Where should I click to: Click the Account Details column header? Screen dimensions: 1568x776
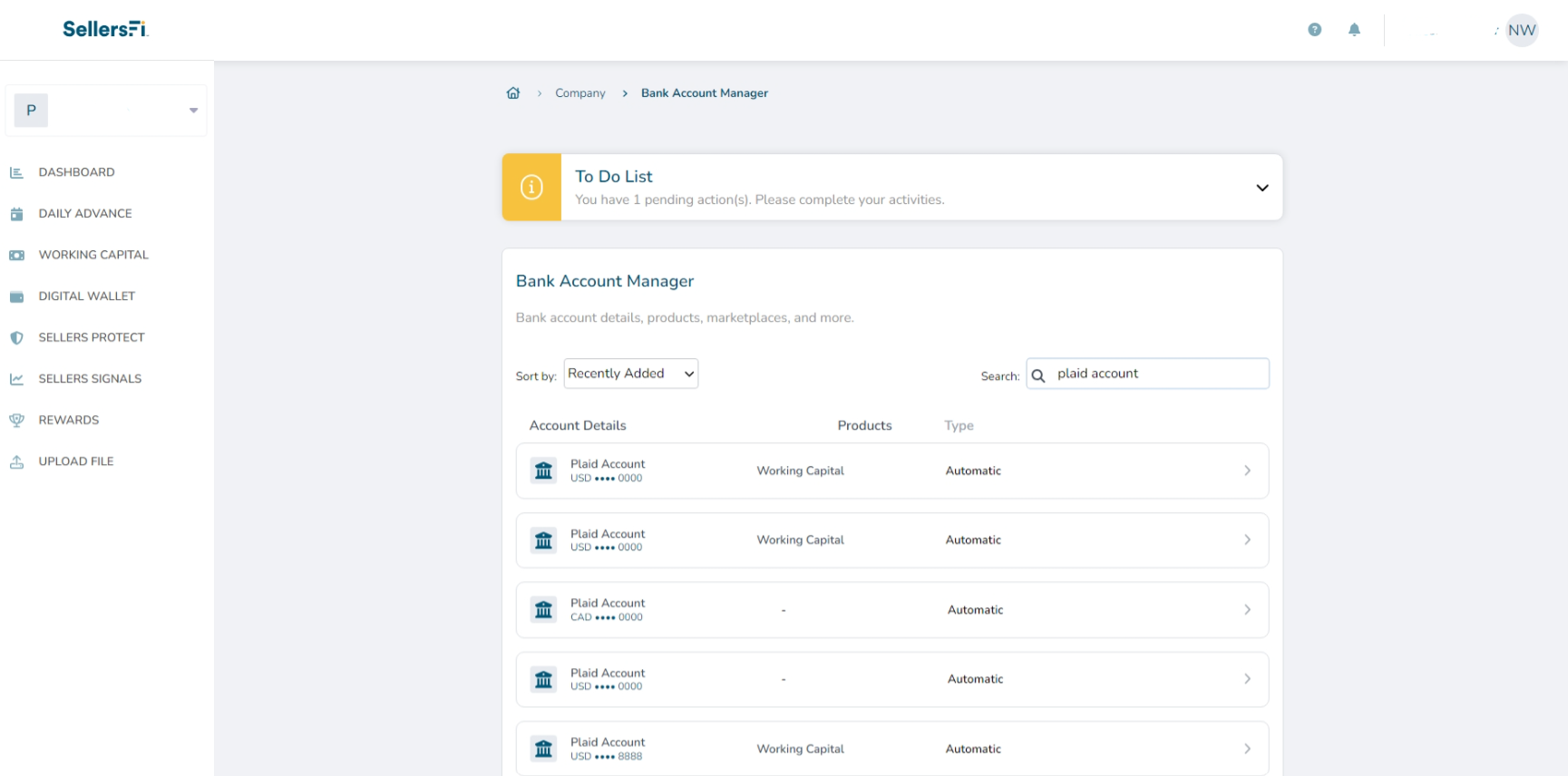pos(578,425)
